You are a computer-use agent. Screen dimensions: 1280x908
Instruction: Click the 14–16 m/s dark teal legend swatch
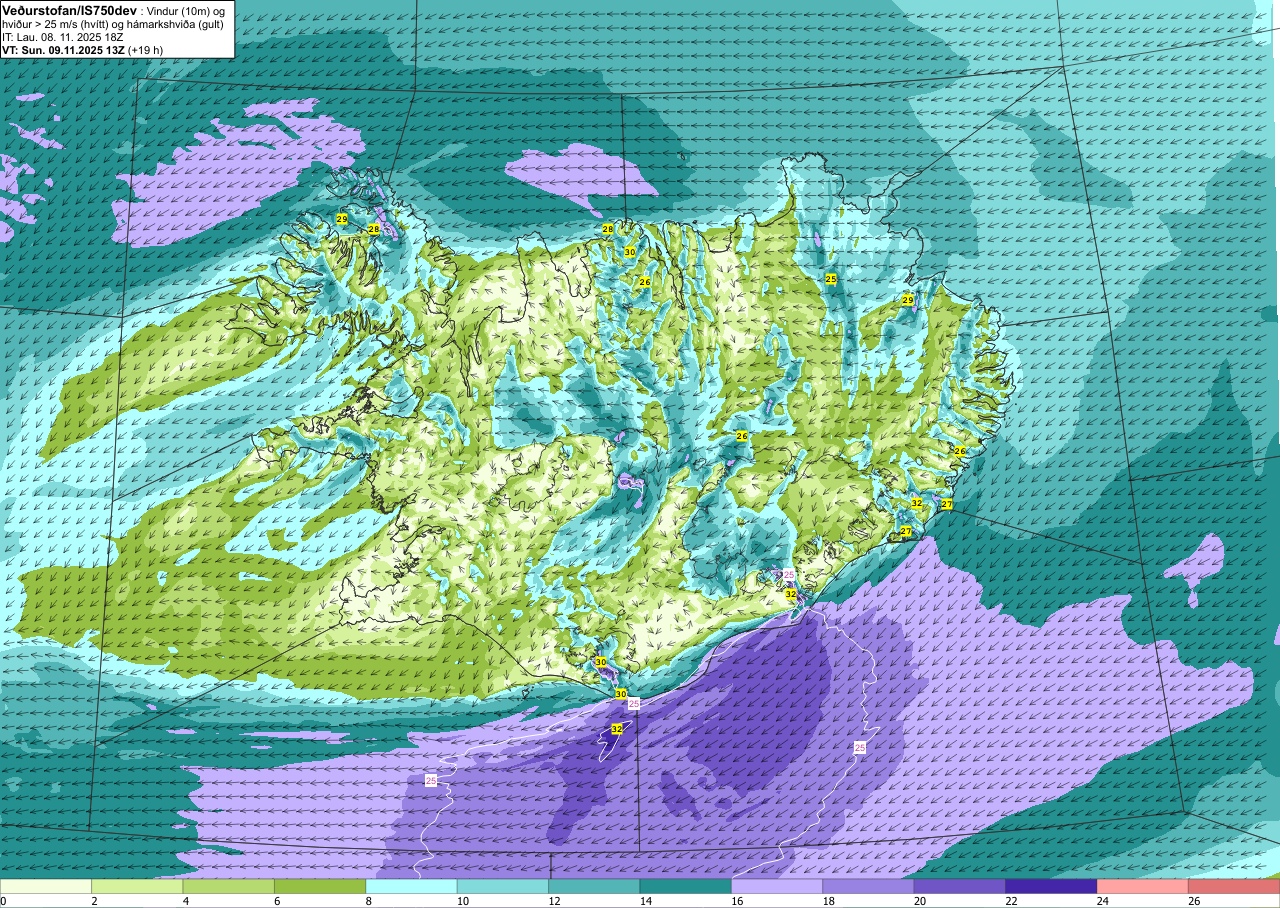click(685, 886)
